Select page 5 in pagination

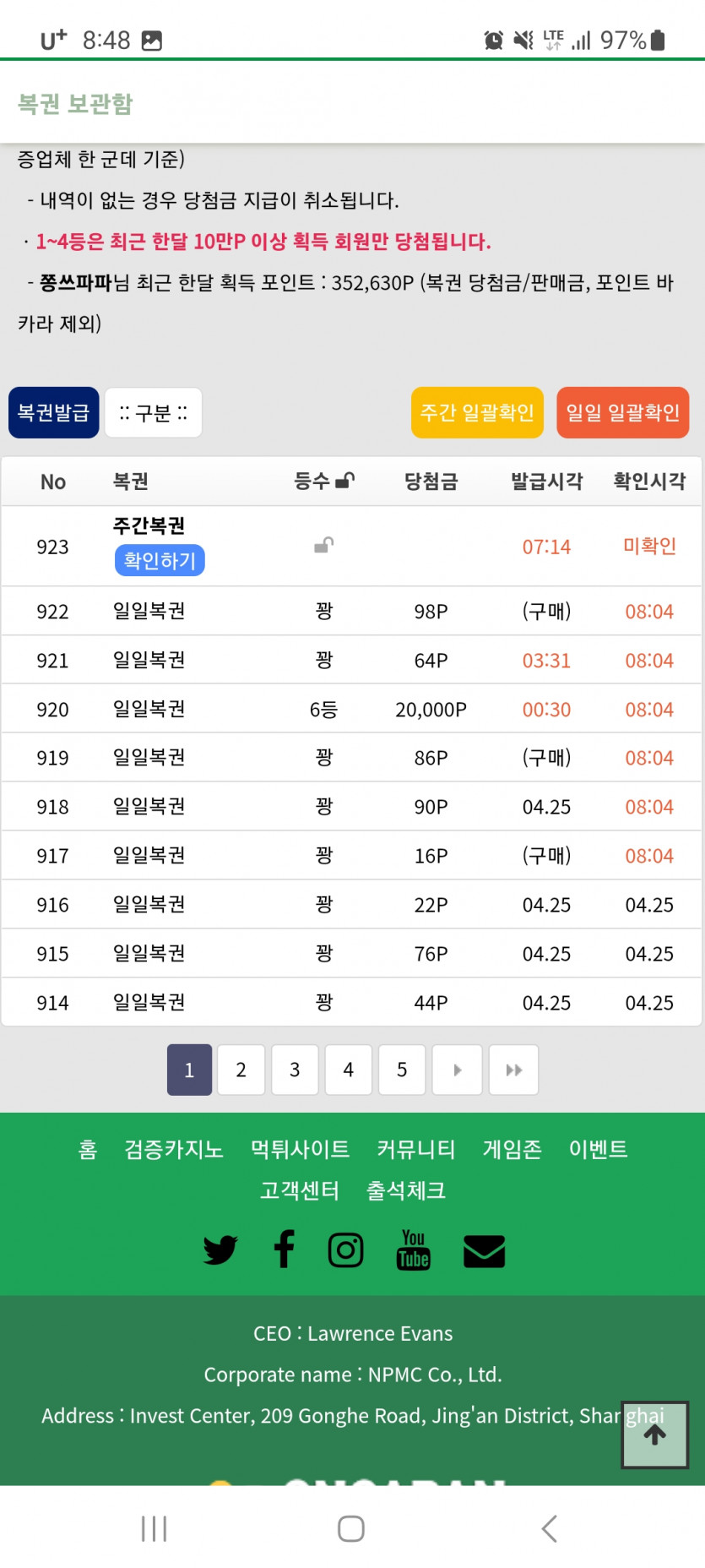coord(402,1070)
